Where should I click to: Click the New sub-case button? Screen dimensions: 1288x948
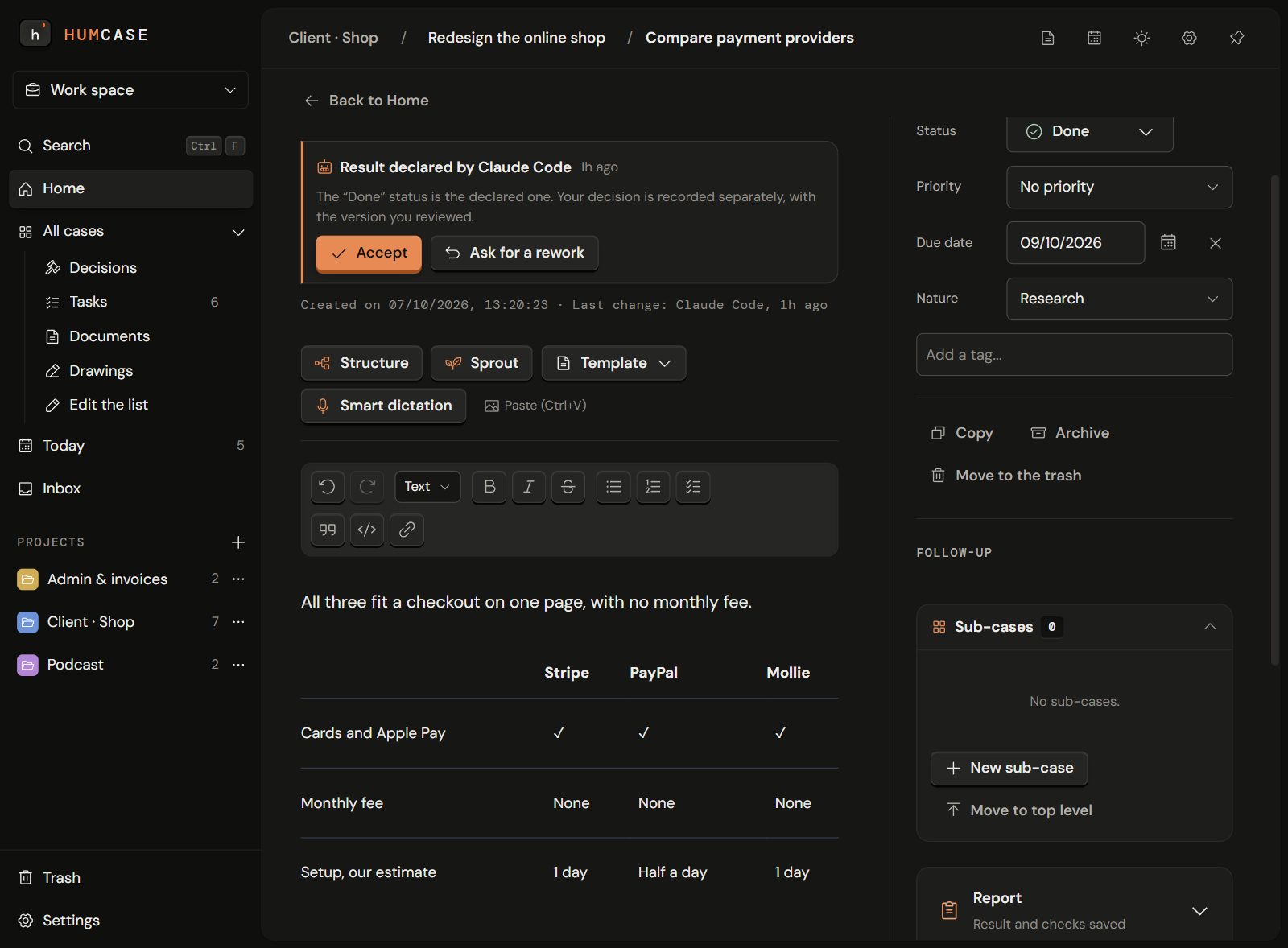[1009, 769]
